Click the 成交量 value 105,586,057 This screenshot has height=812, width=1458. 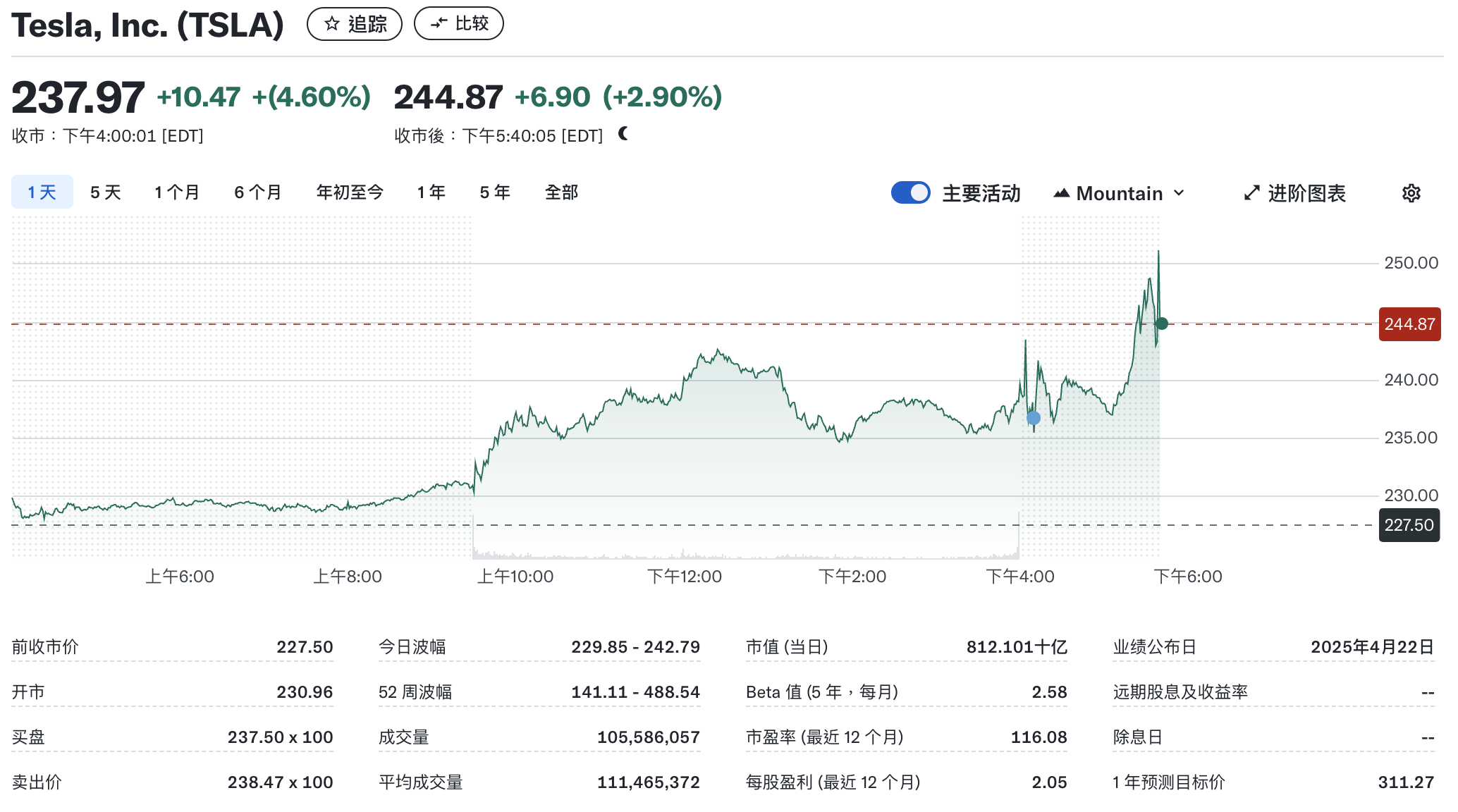click(649, 737)
